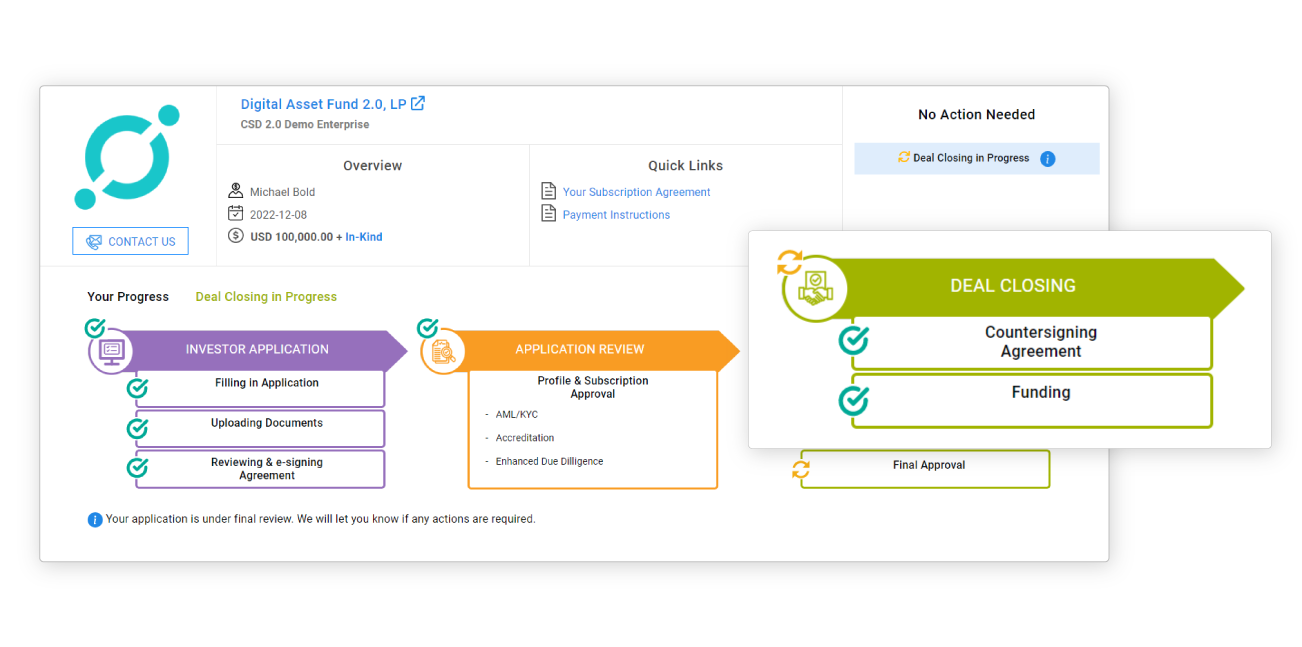Image resolution: width=1302 pixels, height=647 pixels.
Task: Click the CSD 2.0 Demo Enterprise subtitle
Action: click(305, 125)
